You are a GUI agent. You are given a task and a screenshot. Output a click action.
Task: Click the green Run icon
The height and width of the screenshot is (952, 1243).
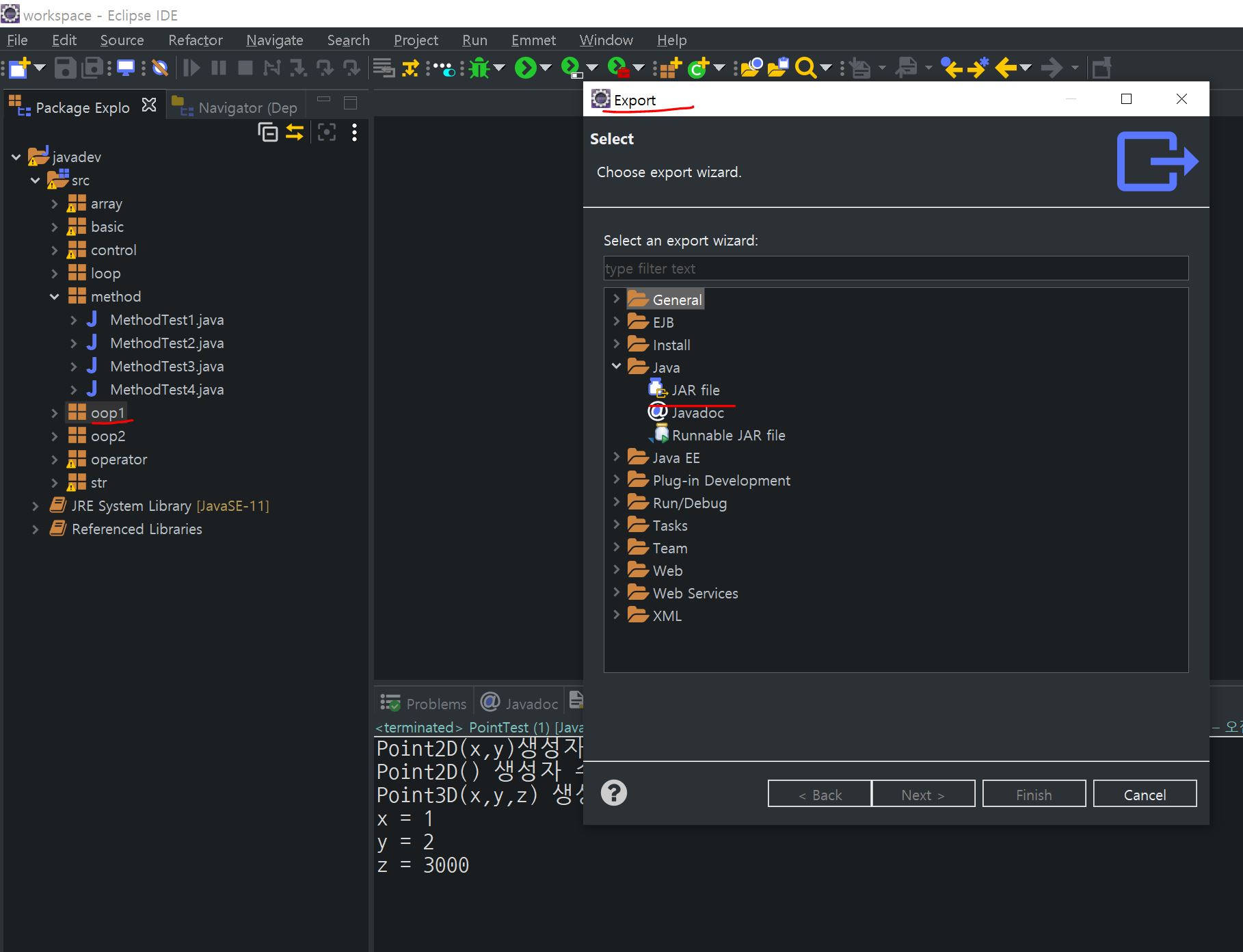click(x=525, y=68)
